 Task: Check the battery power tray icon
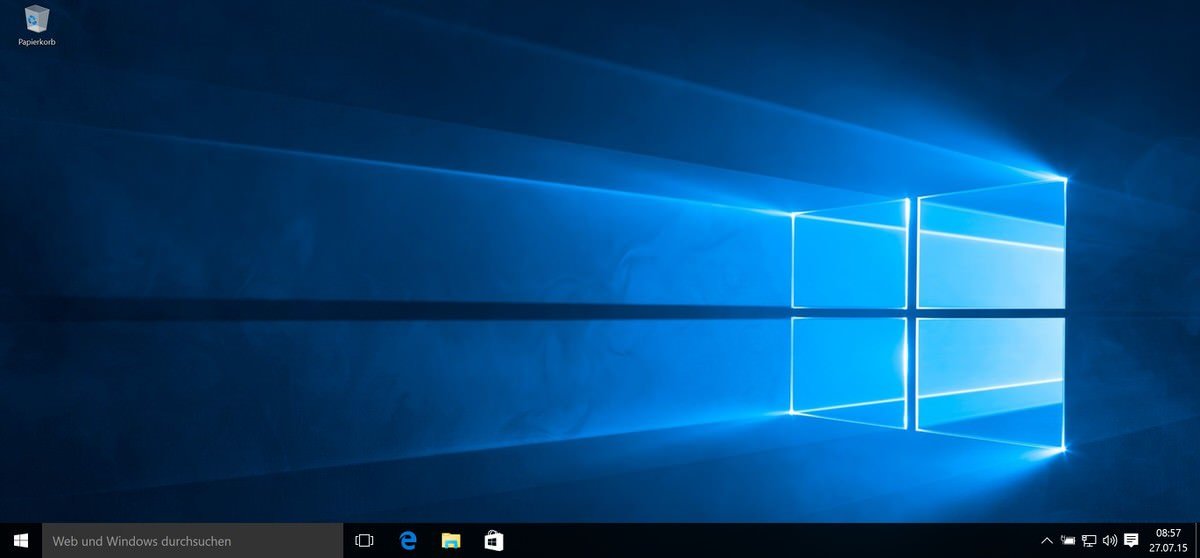coord(1068,541)
